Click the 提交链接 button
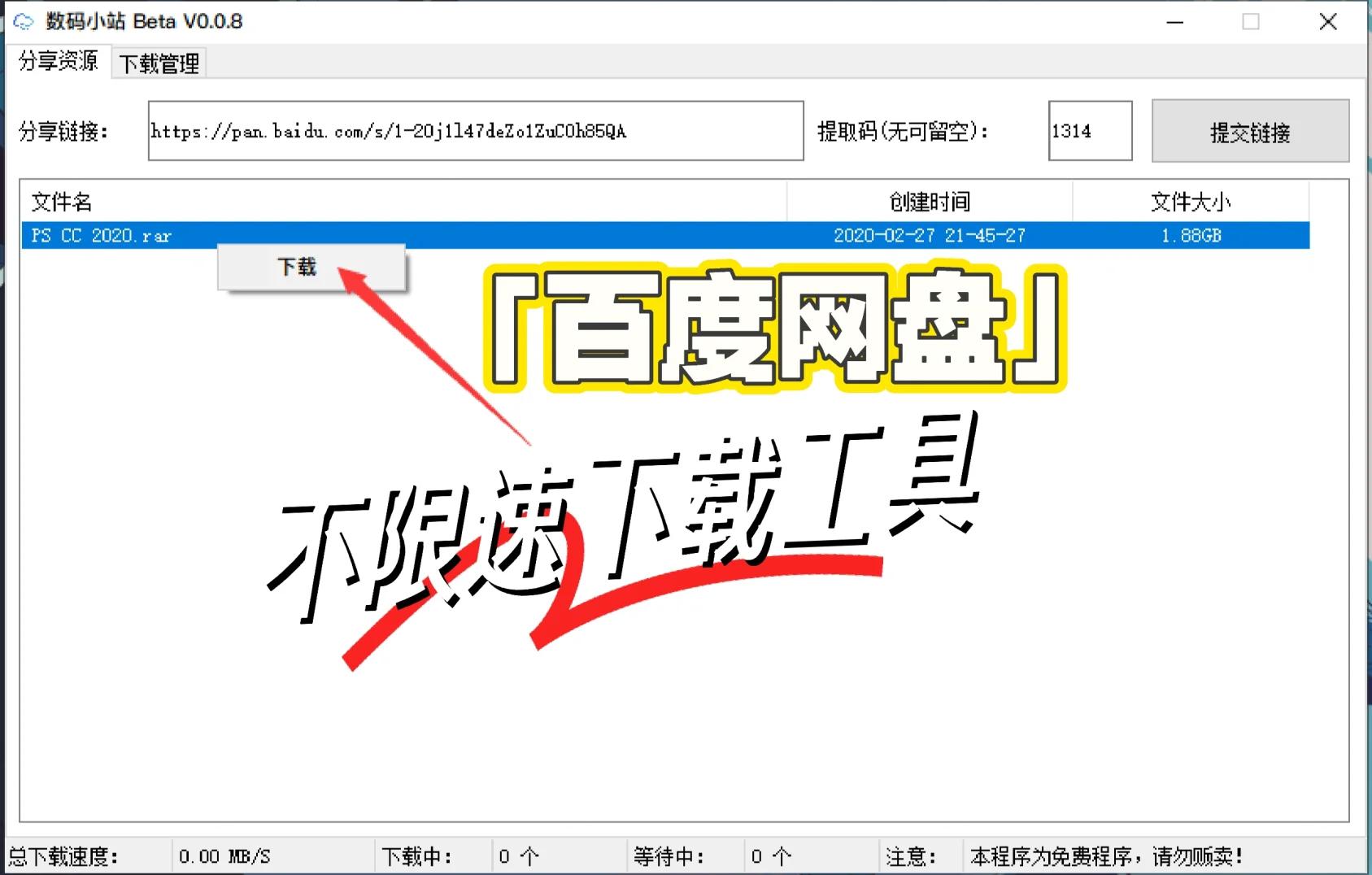 1250,131
